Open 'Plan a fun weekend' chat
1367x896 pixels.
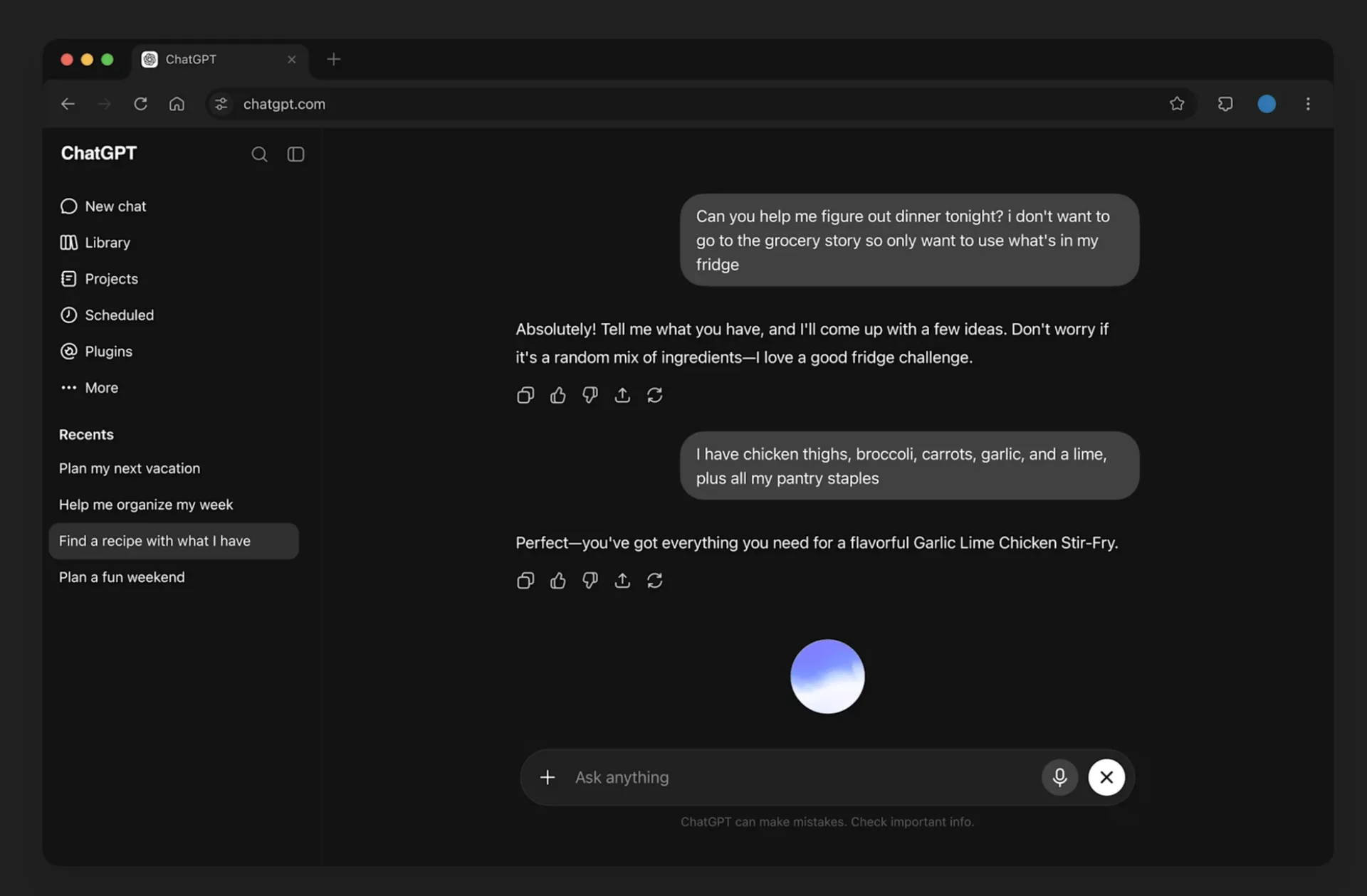pyautogui.click(x=122, y=577)
